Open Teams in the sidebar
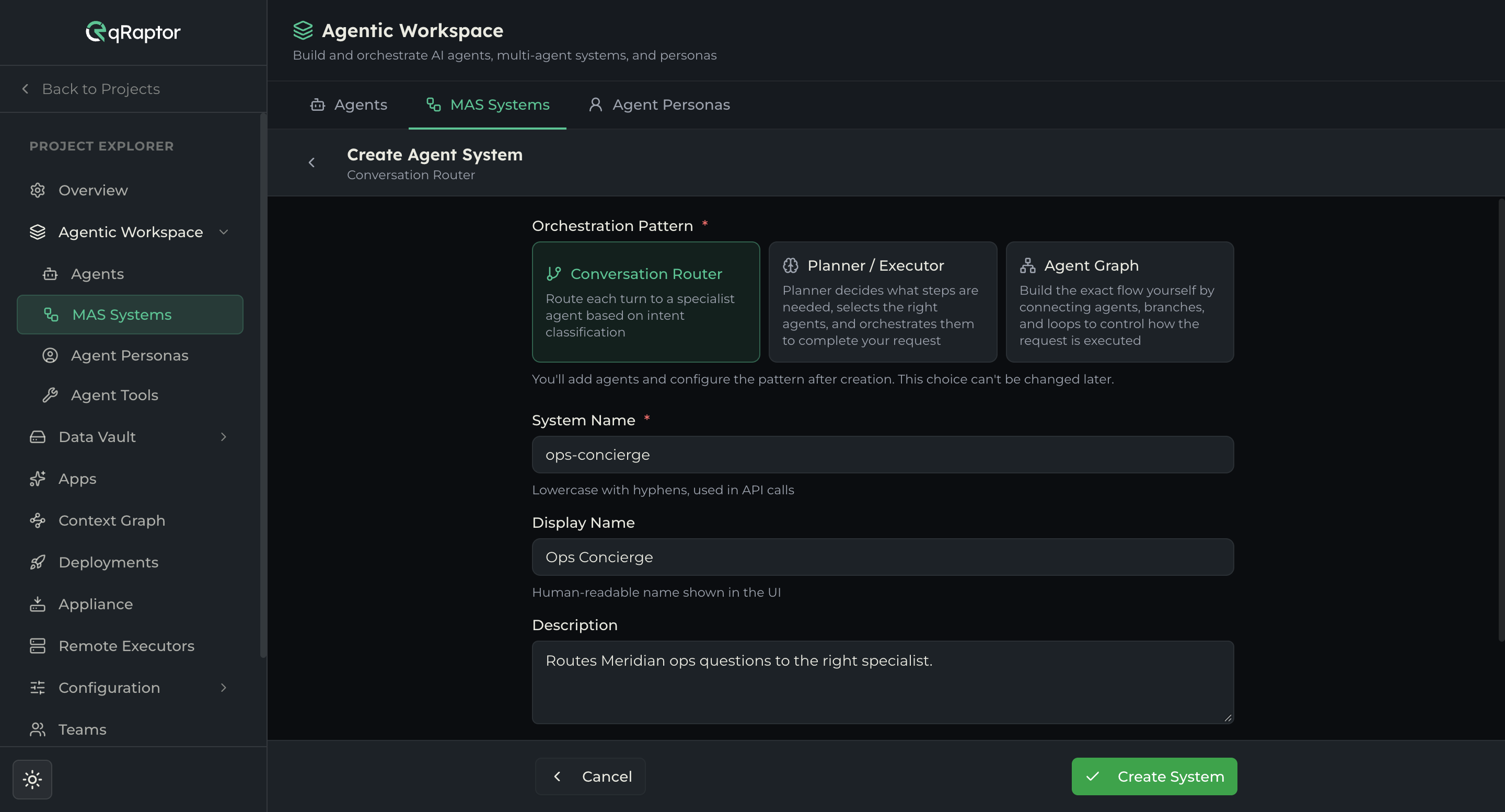The width and height of the screenshot is (1505, 812). 130,729
